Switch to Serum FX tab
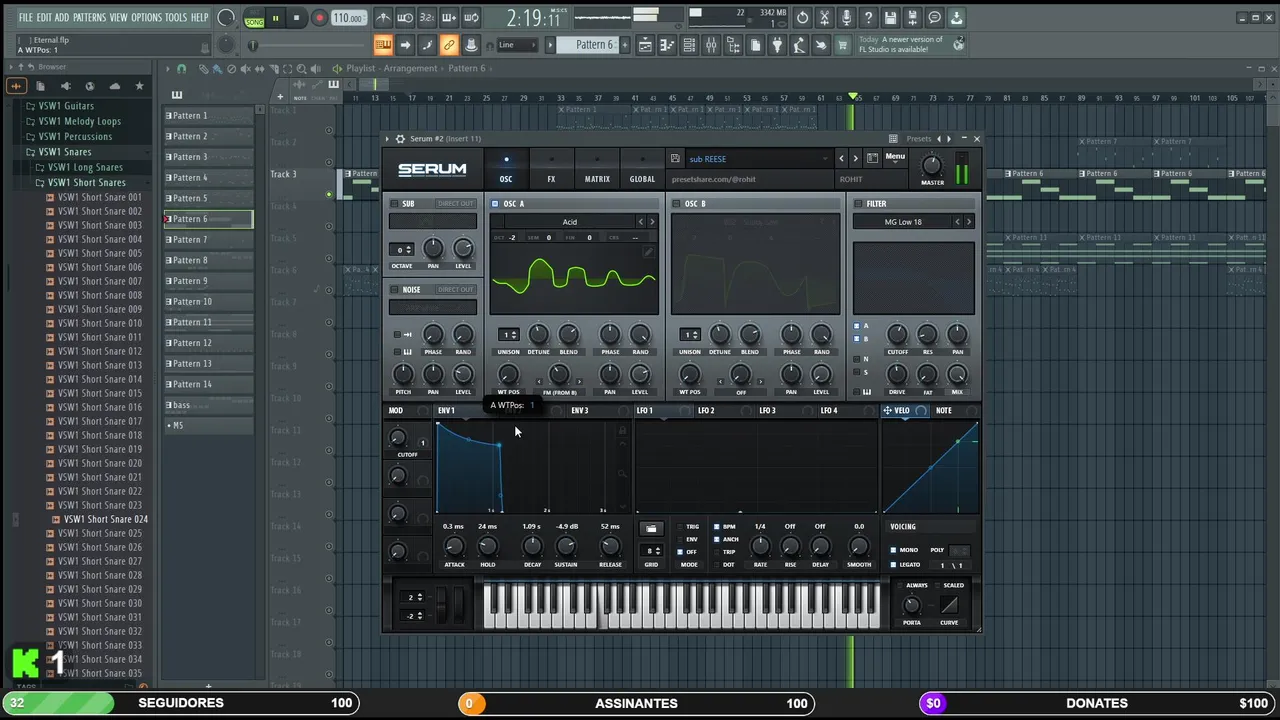 pos(551,168)
